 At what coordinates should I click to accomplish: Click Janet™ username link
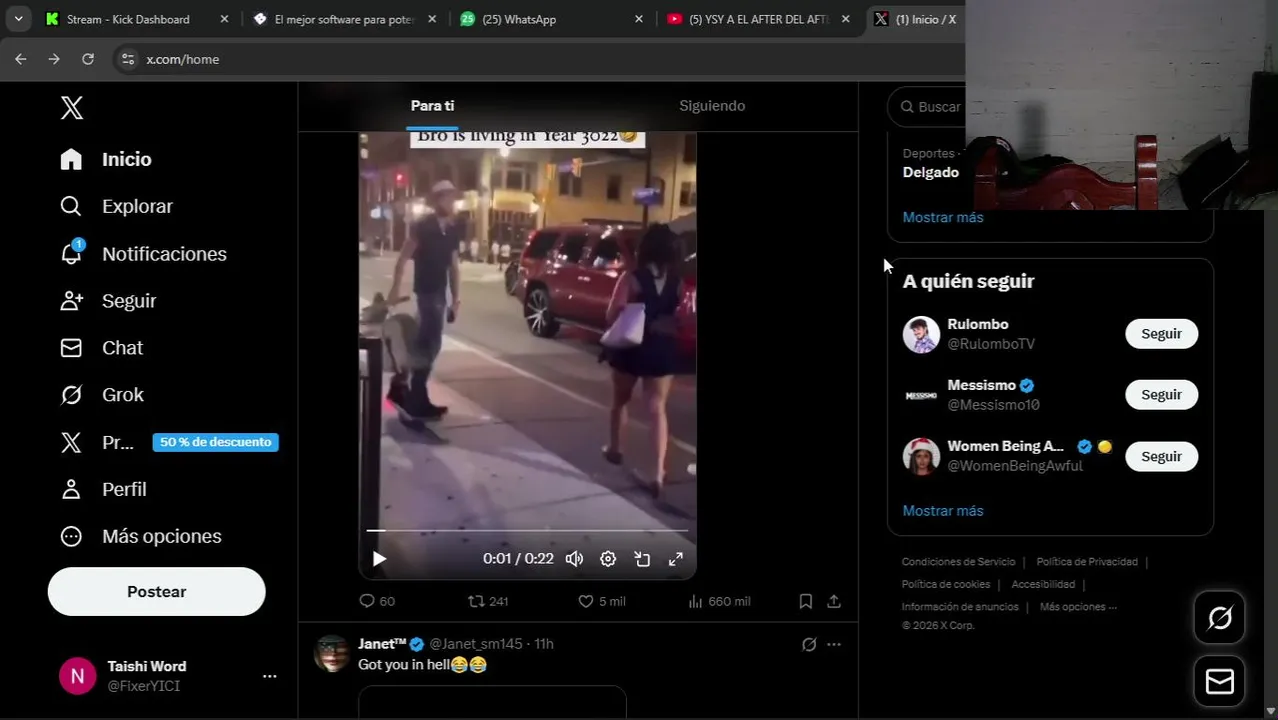coord(382,644)
